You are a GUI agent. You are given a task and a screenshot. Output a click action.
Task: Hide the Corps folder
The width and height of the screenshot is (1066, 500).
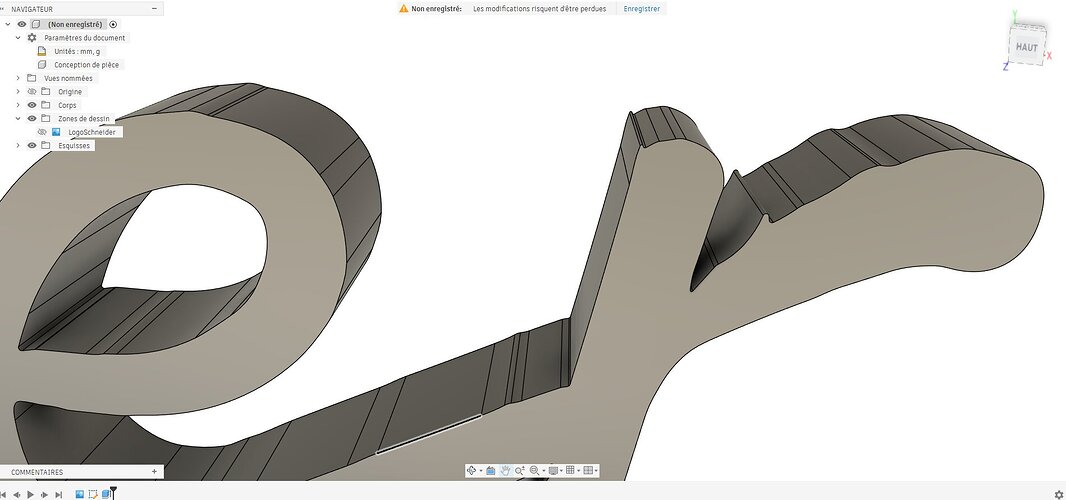31,105
